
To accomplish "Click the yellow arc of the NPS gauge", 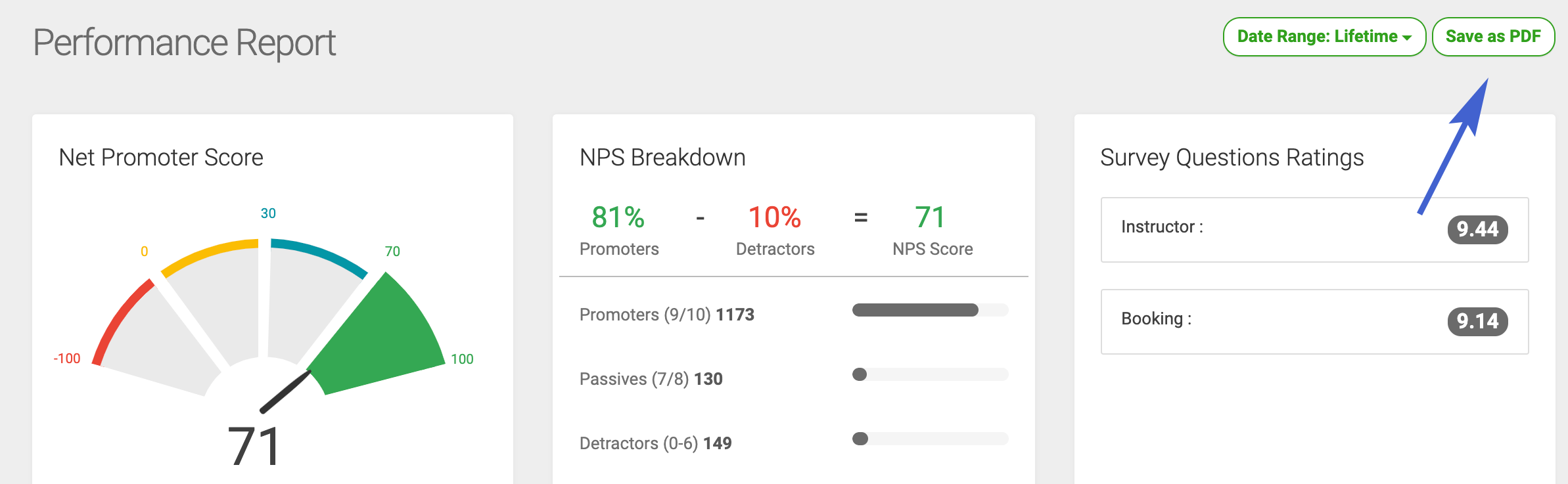I will click(208, 255).
